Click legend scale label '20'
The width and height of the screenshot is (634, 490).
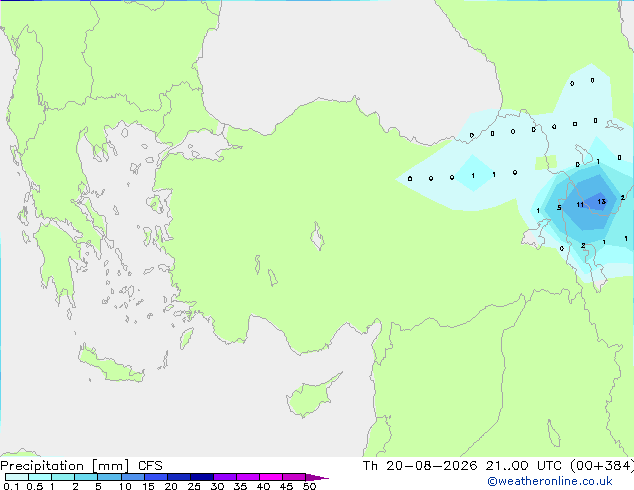coord(171,486)
